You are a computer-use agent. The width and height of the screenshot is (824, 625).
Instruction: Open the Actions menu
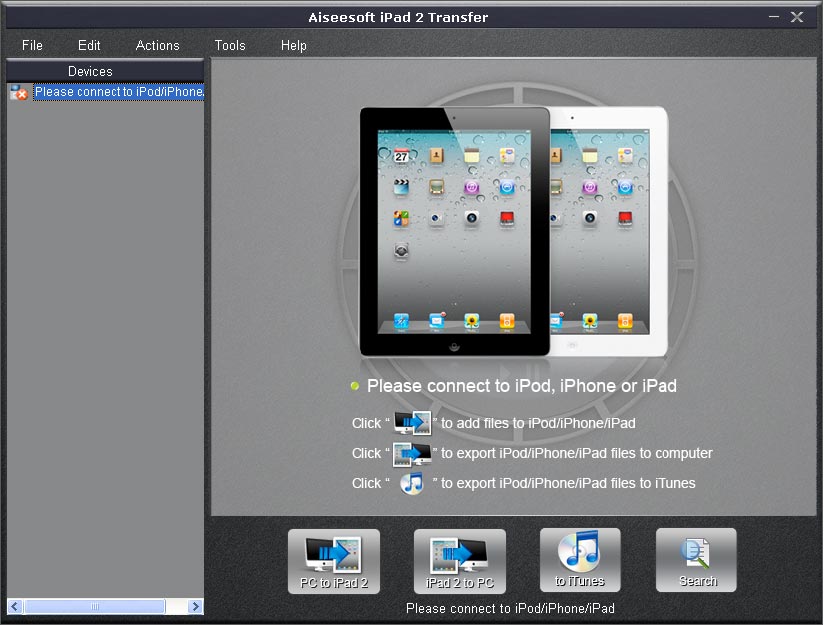157,45
